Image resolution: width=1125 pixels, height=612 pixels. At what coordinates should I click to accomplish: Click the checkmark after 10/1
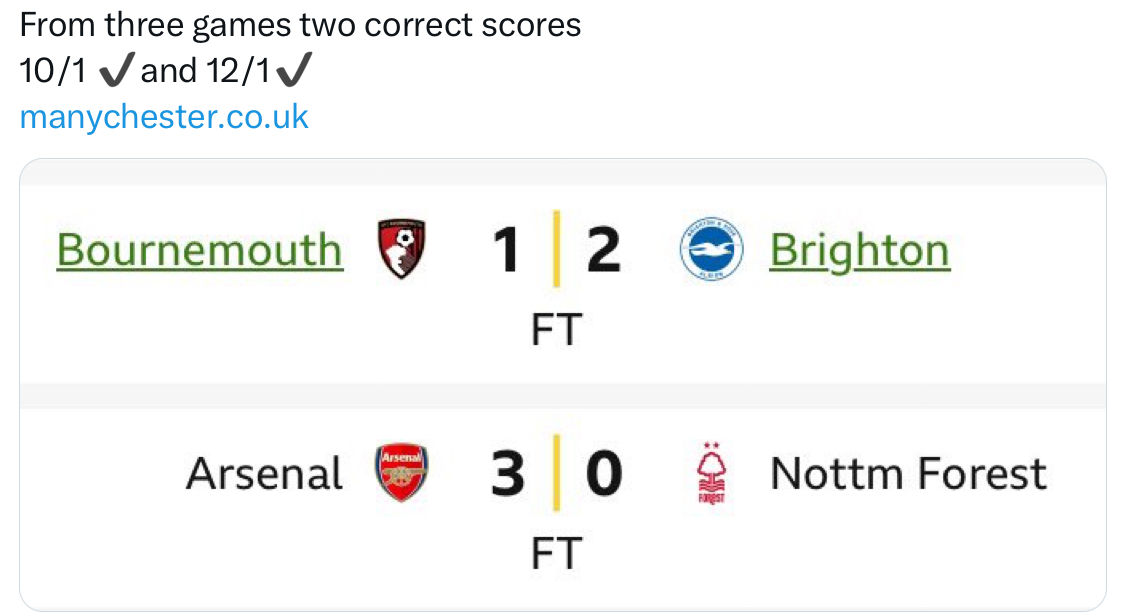[x=117, y=70]
